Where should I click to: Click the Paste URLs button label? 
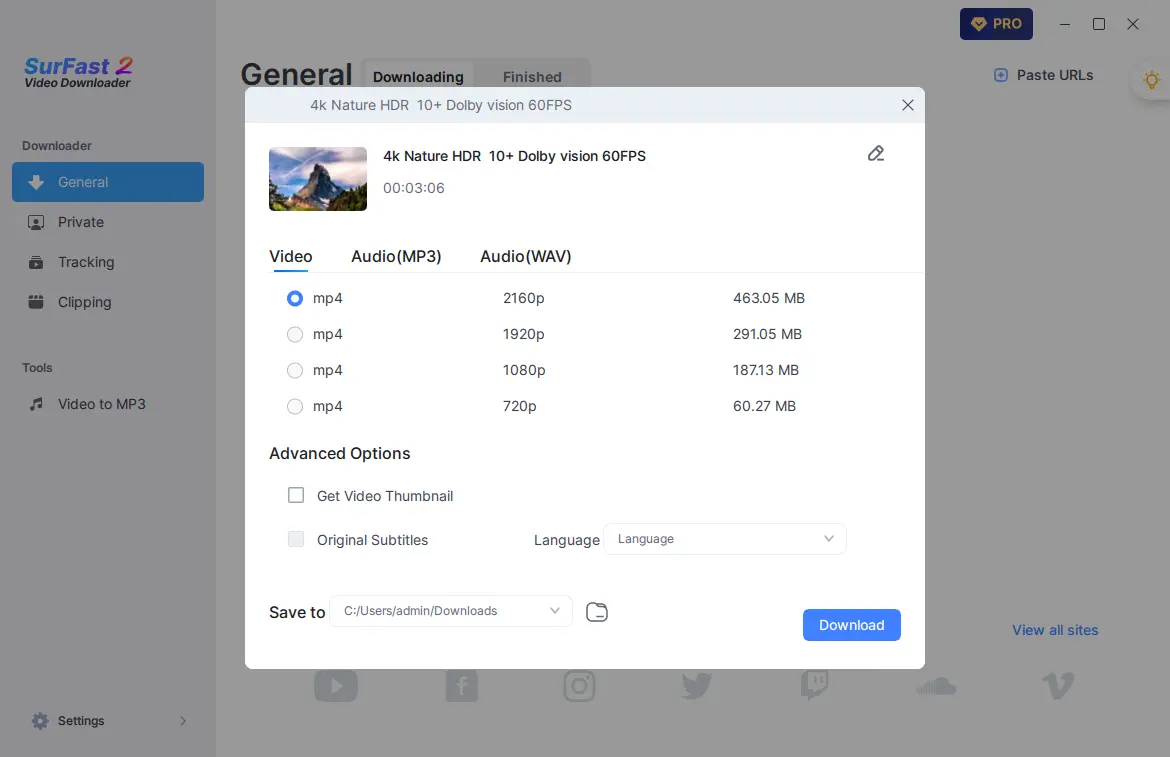tap(1054, 75)
